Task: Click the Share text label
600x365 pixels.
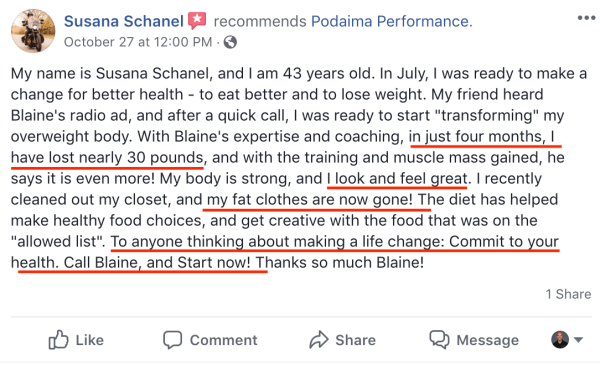Action: click(355, 340)
